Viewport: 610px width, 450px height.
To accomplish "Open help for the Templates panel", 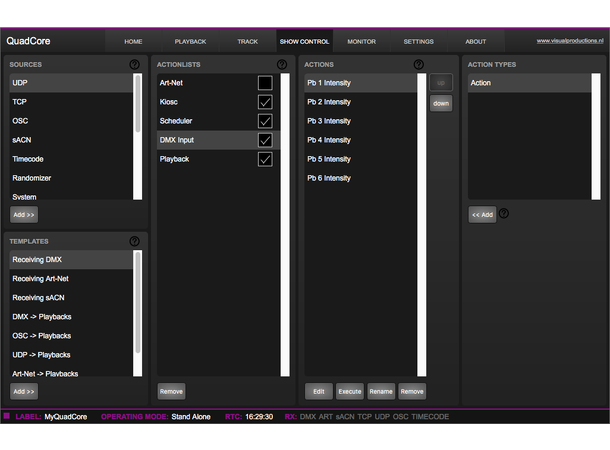I will coord(135,241).
